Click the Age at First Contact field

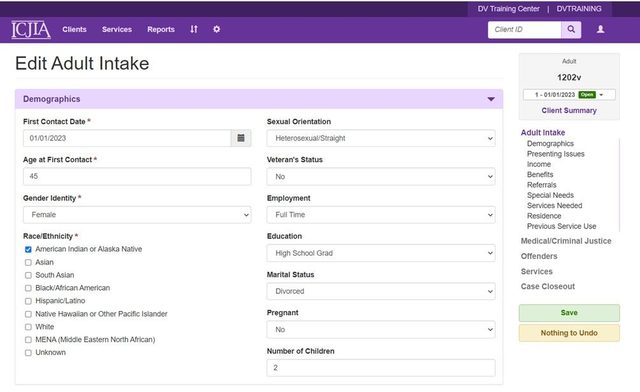point(137,176)
